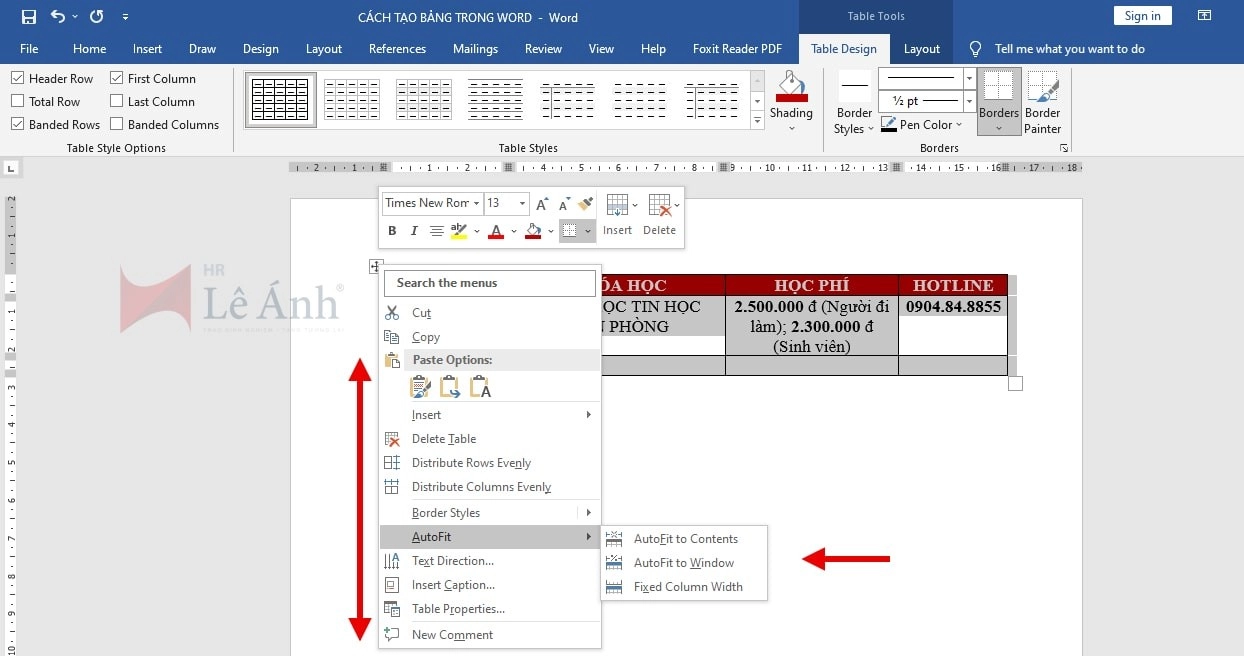Image resolution: width=1244 pixels, height=656 pixels.
Task: Click the table move handle icon
Action: [375, 266]
